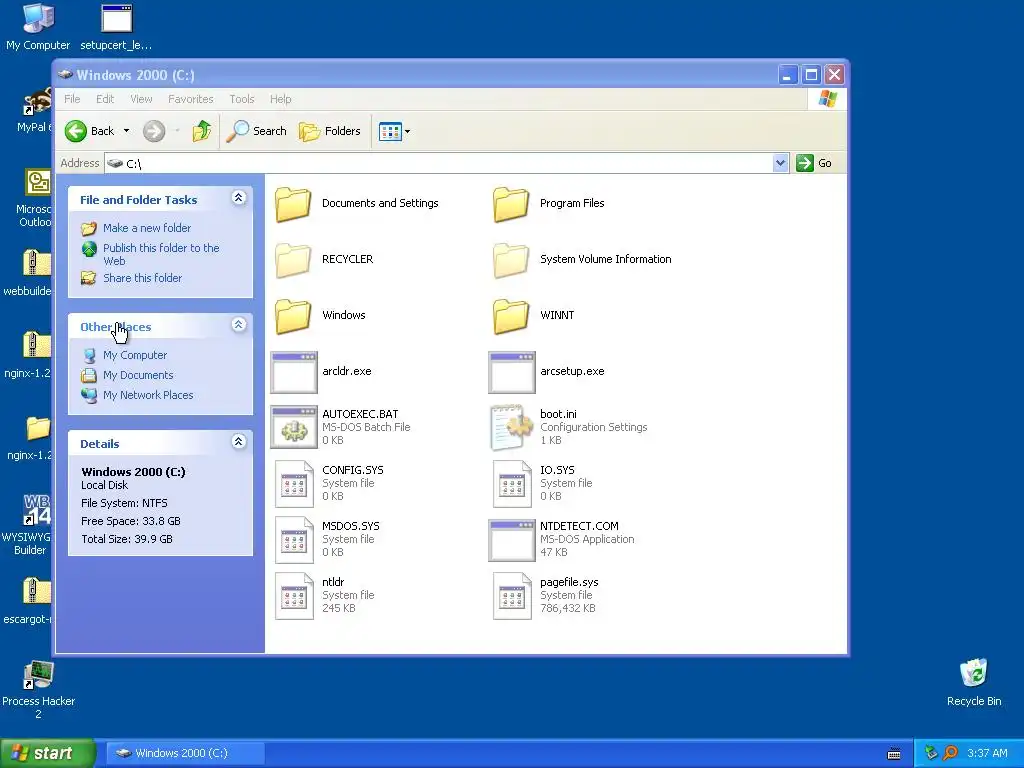Click the Views grid icon

[390, 131]
